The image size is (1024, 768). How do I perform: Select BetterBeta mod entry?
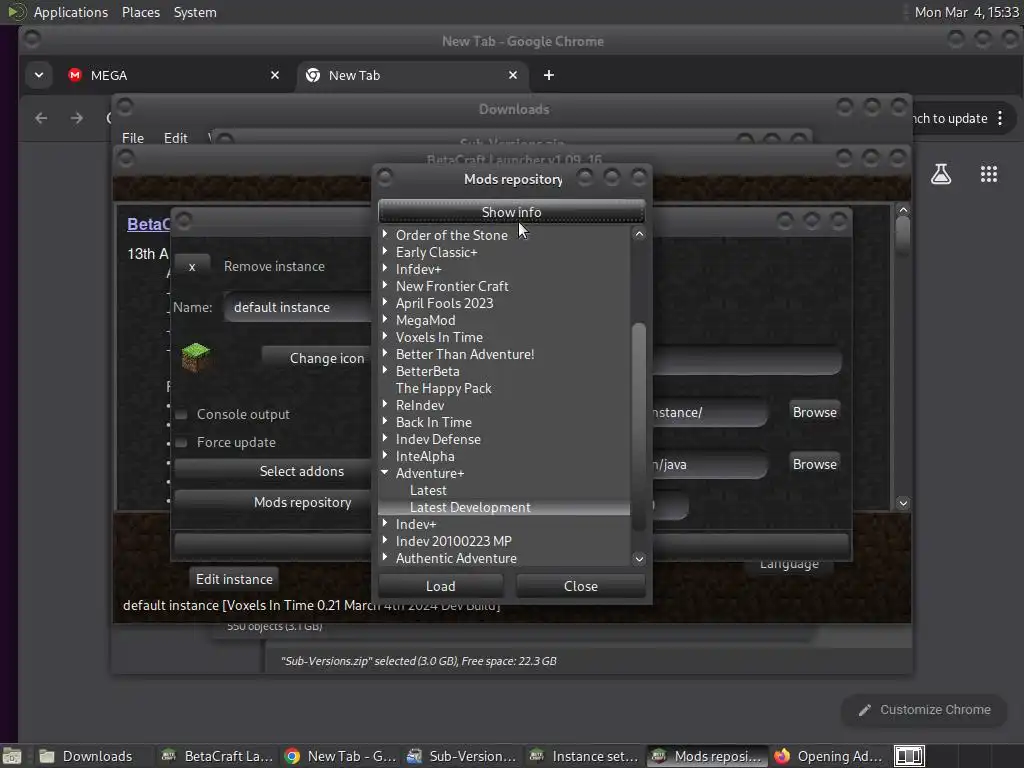tap(427, 371)
